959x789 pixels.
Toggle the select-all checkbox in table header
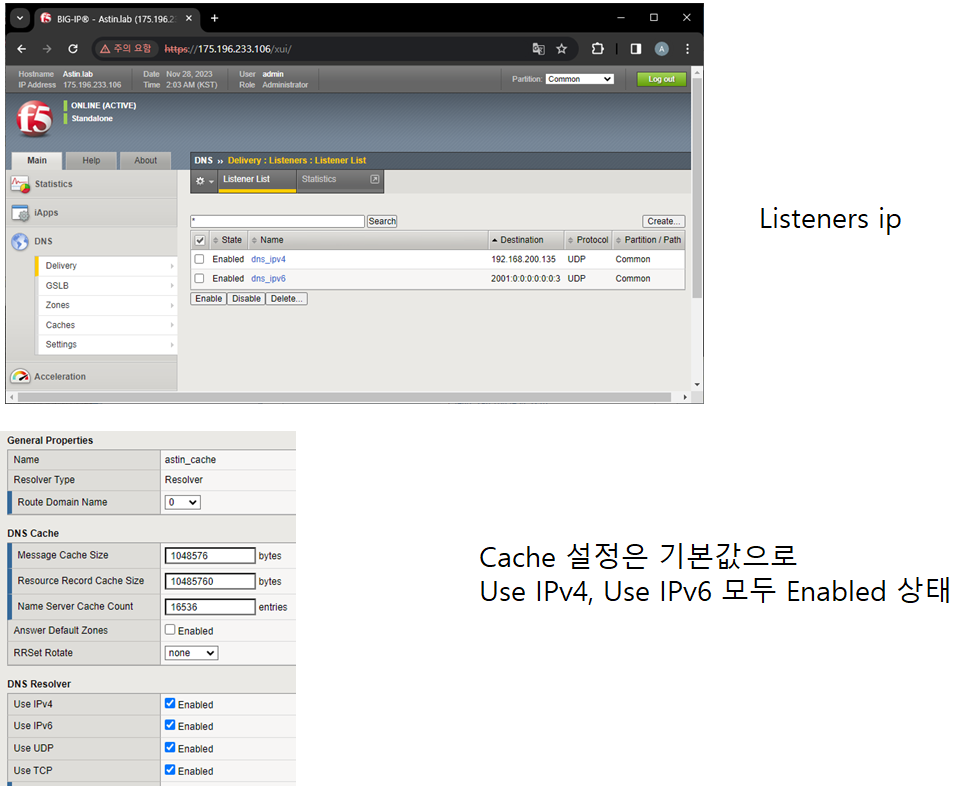[199, 240]
